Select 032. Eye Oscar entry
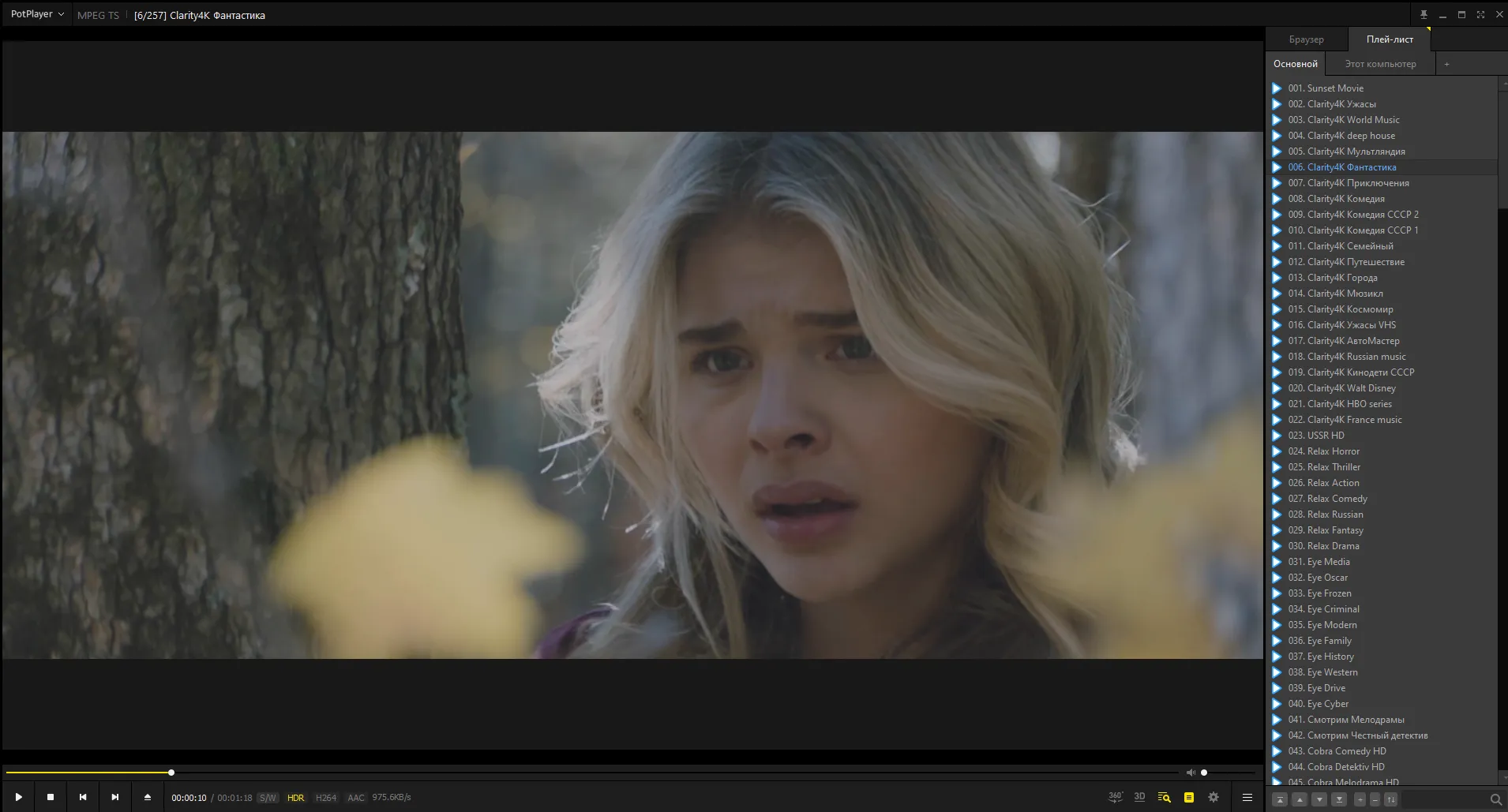 [1383, 578]
